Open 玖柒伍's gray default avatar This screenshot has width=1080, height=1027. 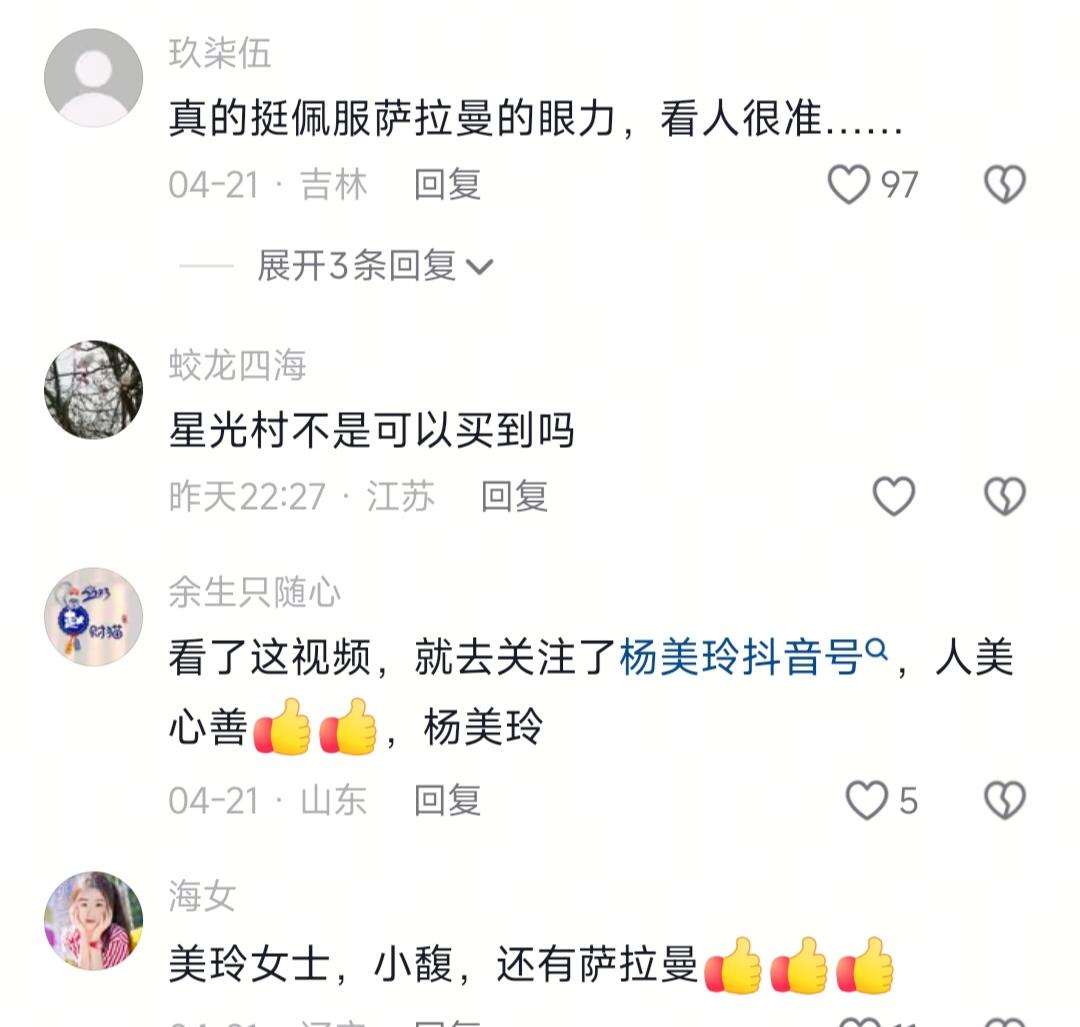[94, 78]
